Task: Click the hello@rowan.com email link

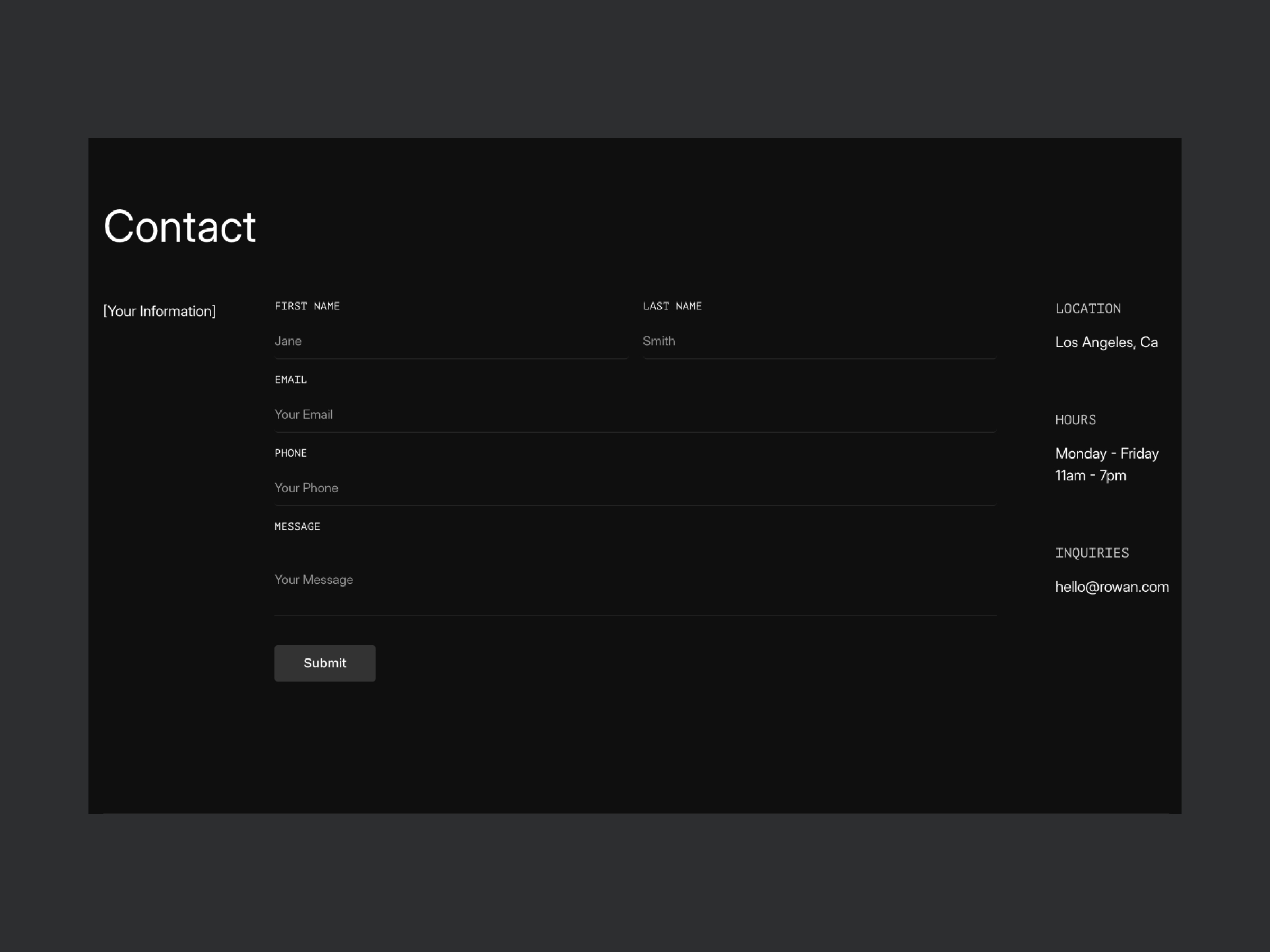Action: (1112, 587)
